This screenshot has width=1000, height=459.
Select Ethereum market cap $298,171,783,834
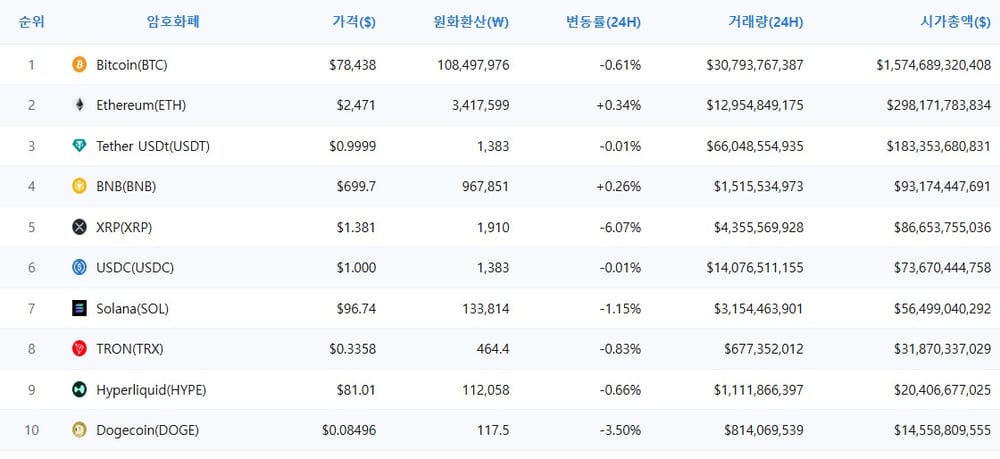[x=939, y=106]
